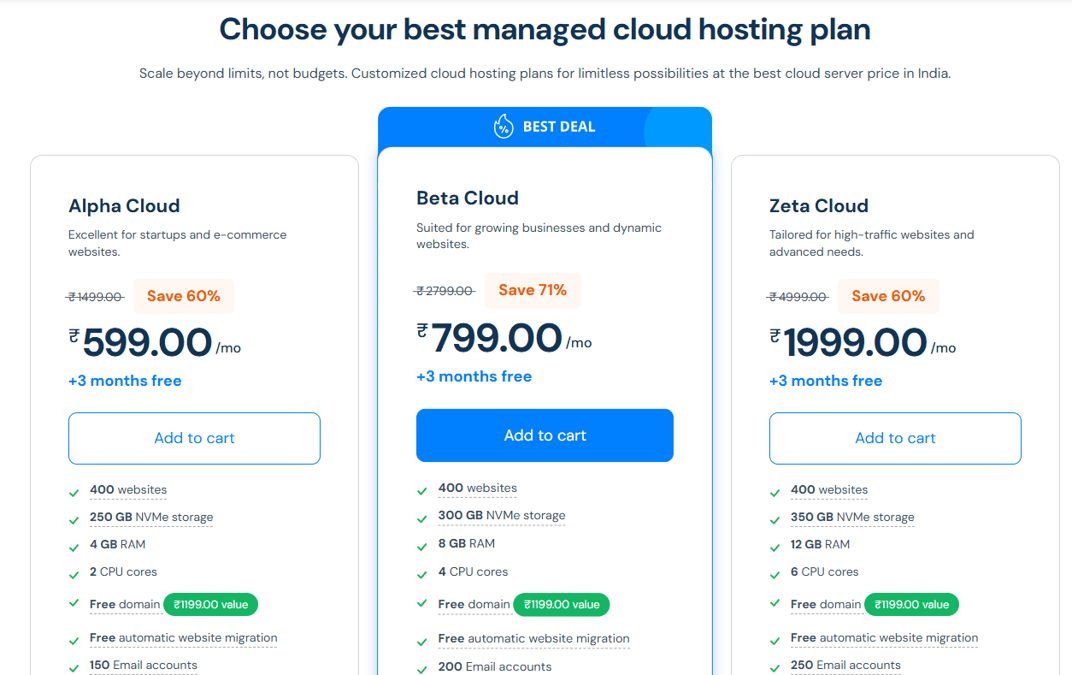Click the flame icon in BEST DEAL banner
This screenshot has height=675, width=1072.
(x=501, y=126)
